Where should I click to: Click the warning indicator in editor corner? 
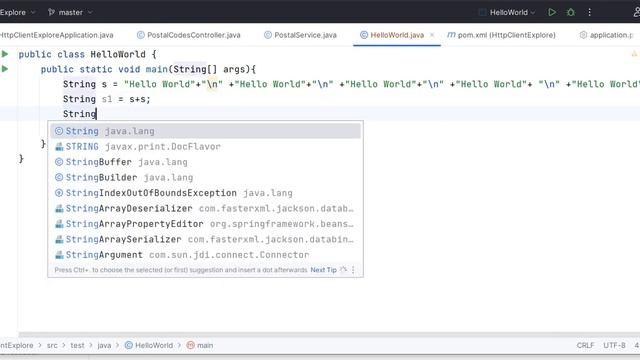(634, 54)
